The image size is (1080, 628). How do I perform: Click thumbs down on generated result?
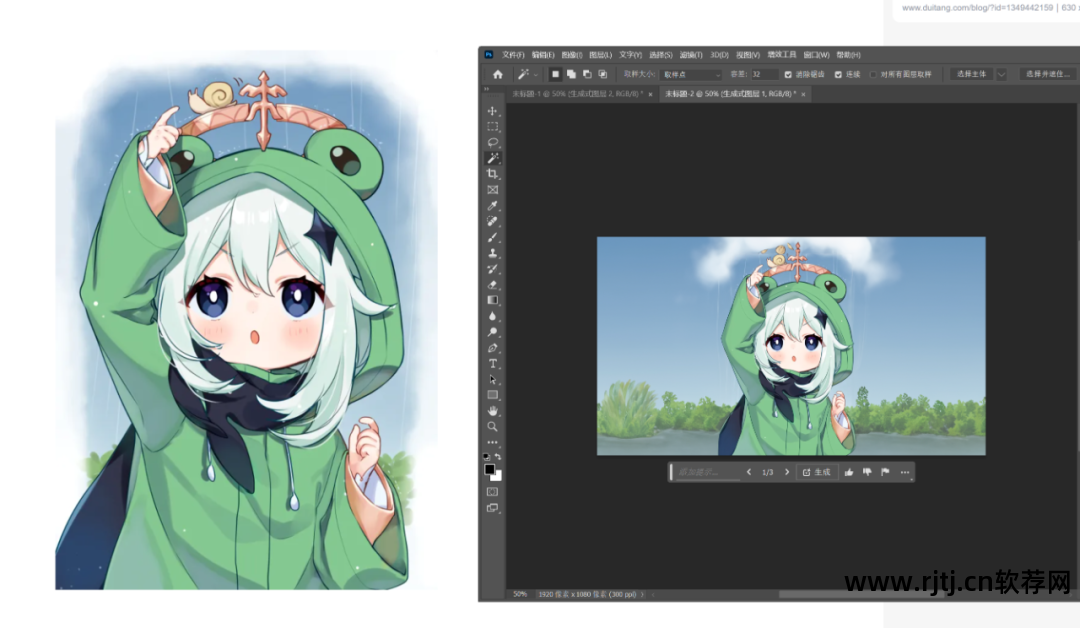pos(867,472)
